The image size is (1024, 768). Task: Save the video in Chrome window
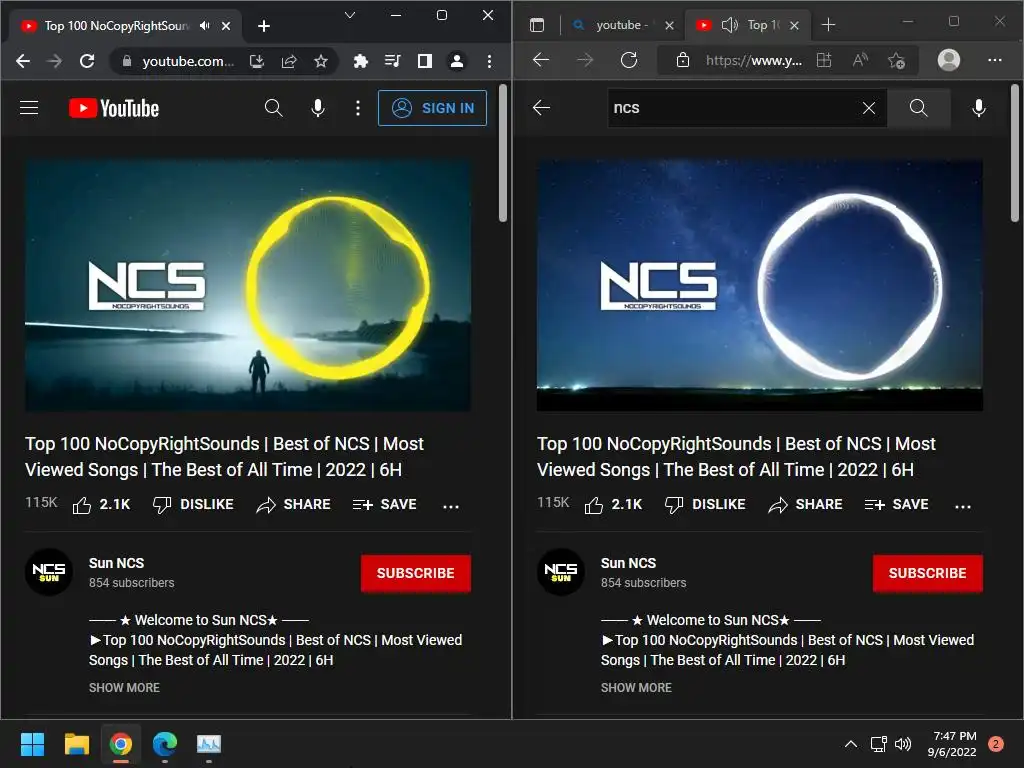pyautogui.click(x=385, y=505)
